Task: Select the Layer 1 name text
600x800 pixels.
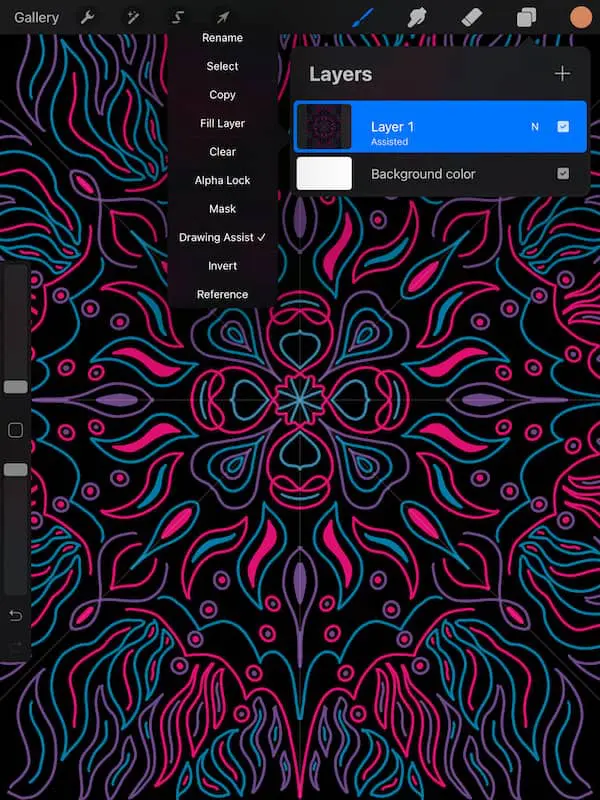Action: [x=392, y=127]
